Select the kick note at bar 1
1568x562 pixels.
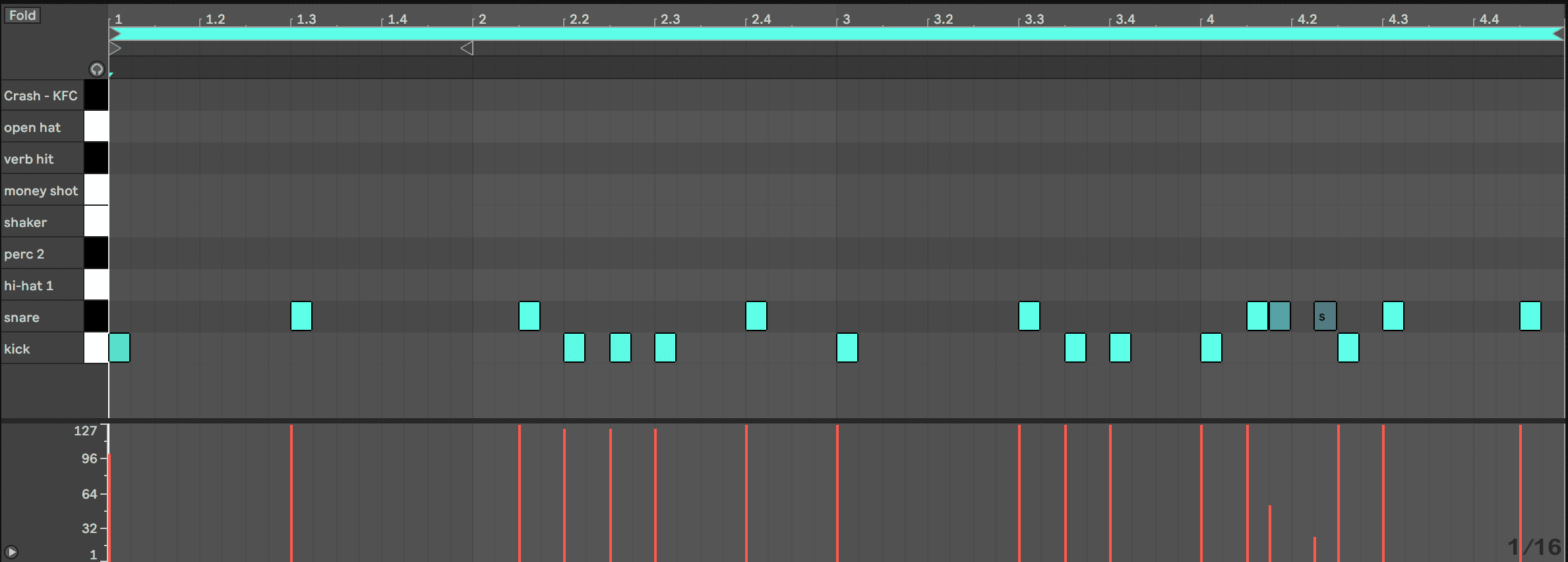pos(119,348)
